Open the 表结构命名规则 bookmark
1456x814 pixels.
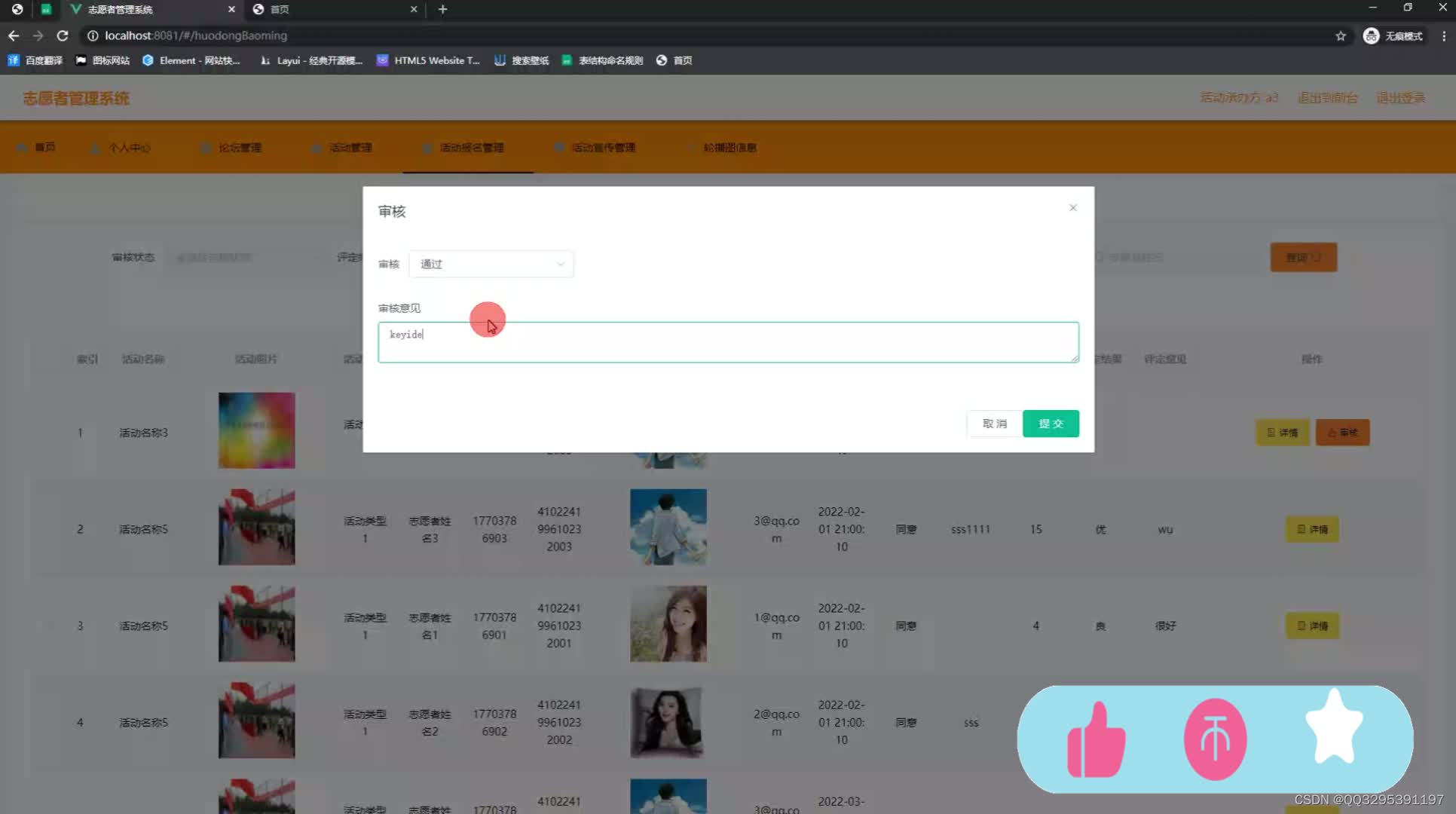coord(602,60)
